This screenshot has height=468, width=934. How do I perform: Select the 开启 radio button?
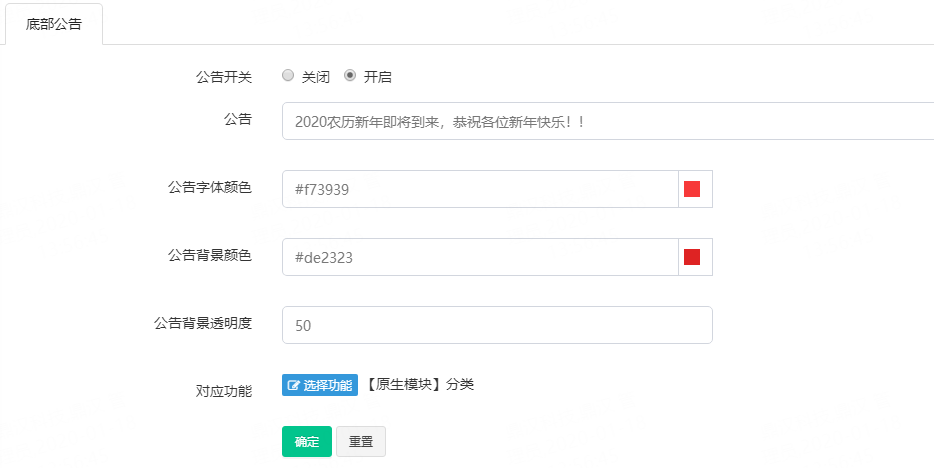click(x=350, y=76)
